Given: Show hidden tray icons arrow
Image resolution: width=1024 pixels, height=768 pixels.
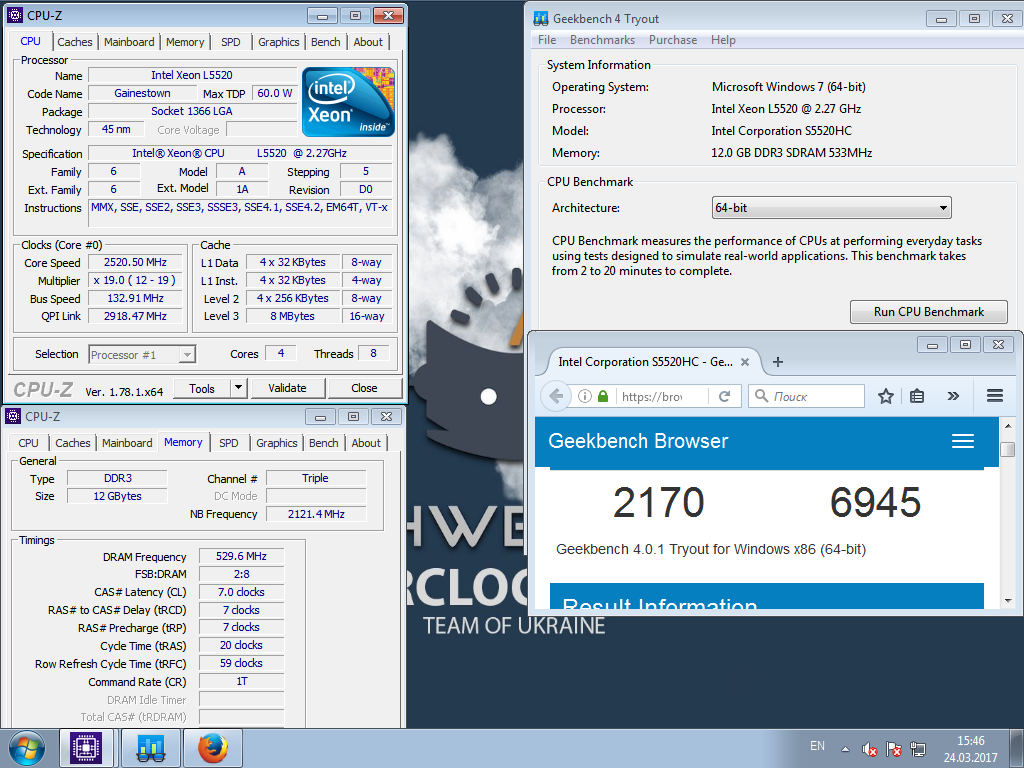Looking at the screenshot, I should 845,749.
